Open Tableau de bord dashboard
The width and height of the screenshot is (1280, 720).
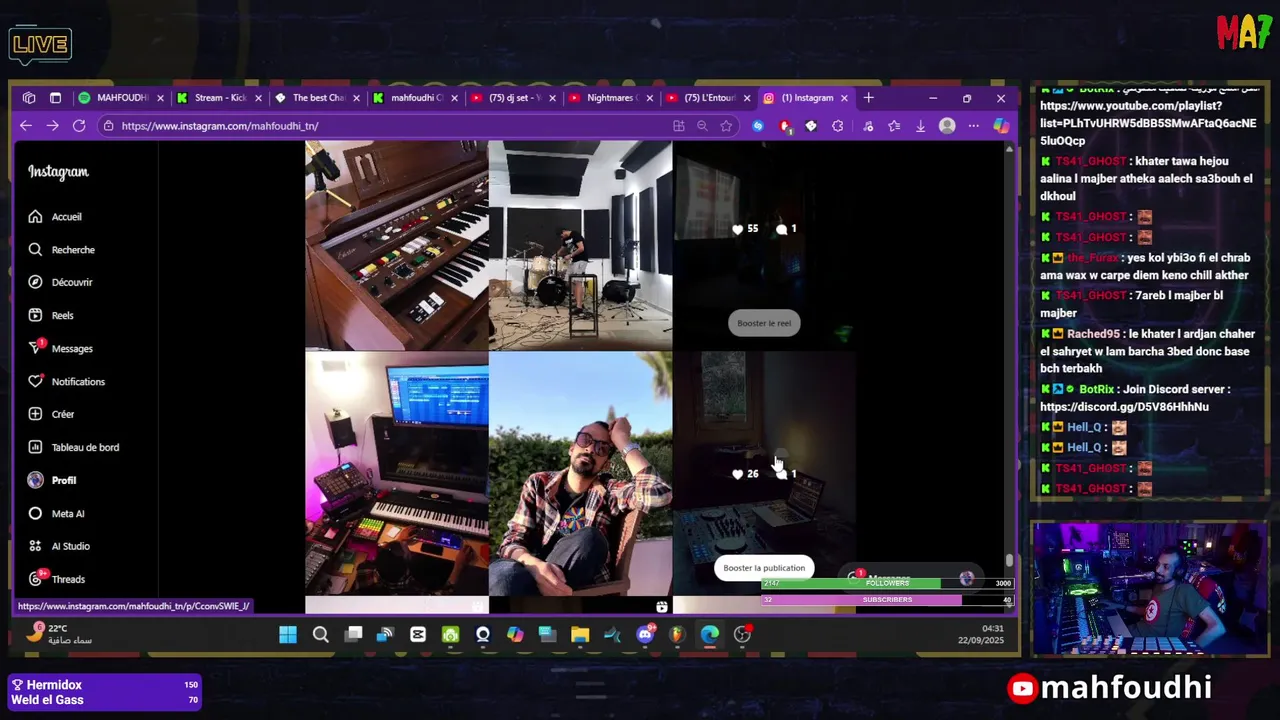pyautogui.click(x=73, y=447)
